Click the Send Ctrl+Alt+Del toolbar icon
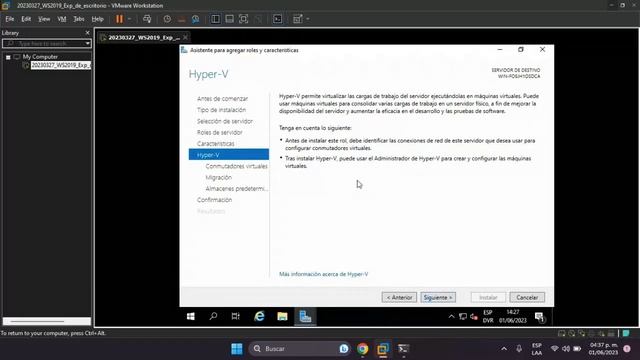 147,19
